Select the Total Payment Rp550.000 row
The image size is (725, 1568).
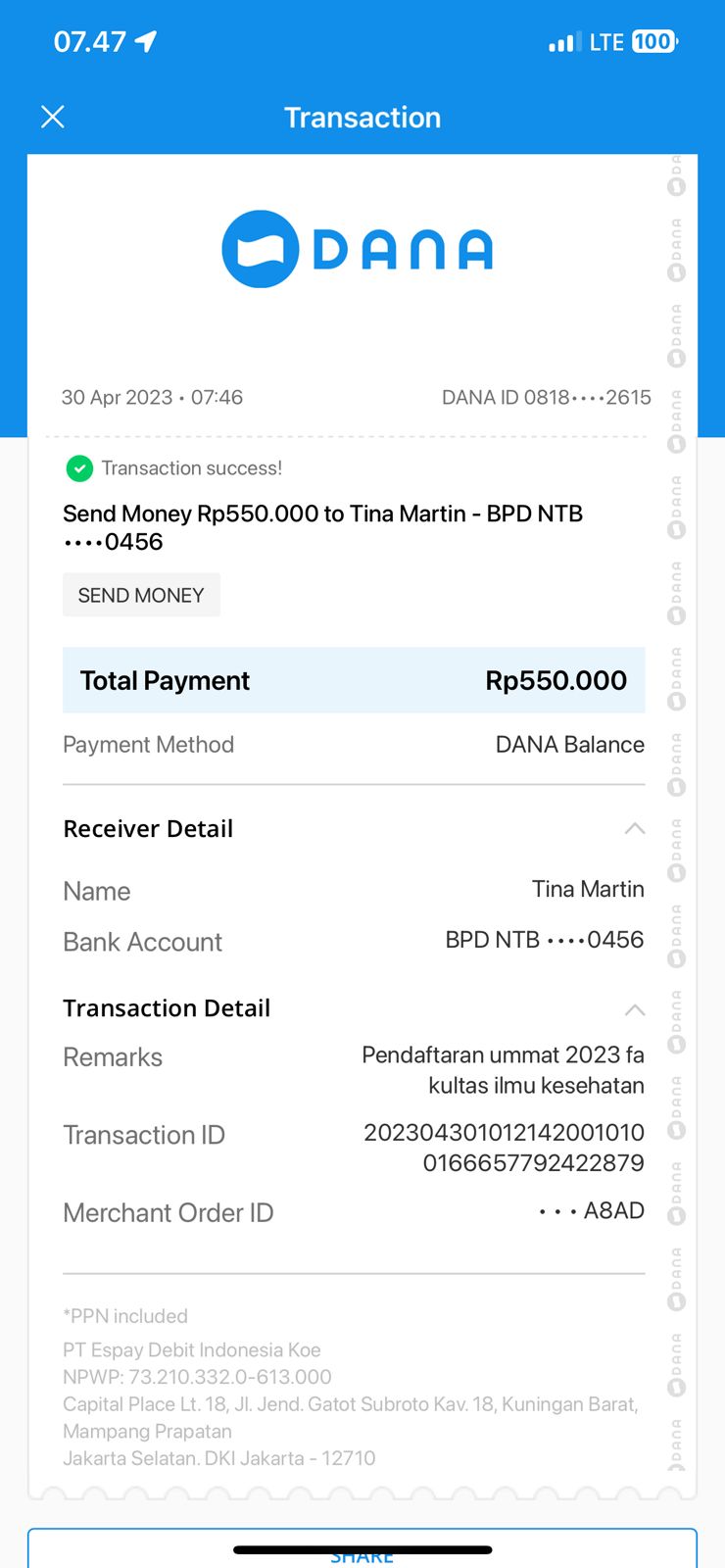pyautogui.click(x=354, y=680)
